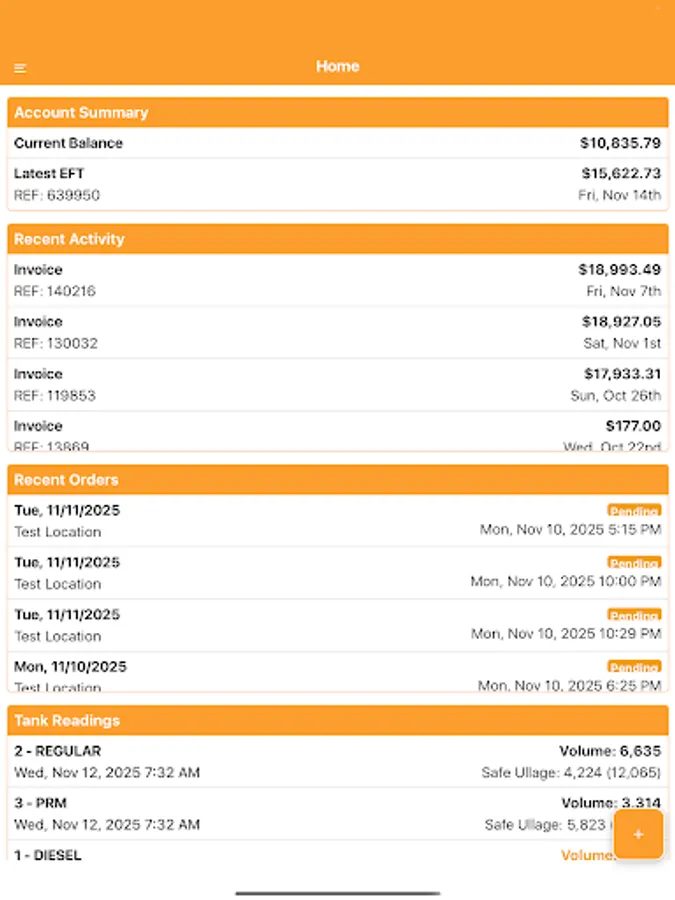The height and width of the screenshot is (900, 675).
Task: Expand the Account Summary section header
Action: click(x=337, y=112)
